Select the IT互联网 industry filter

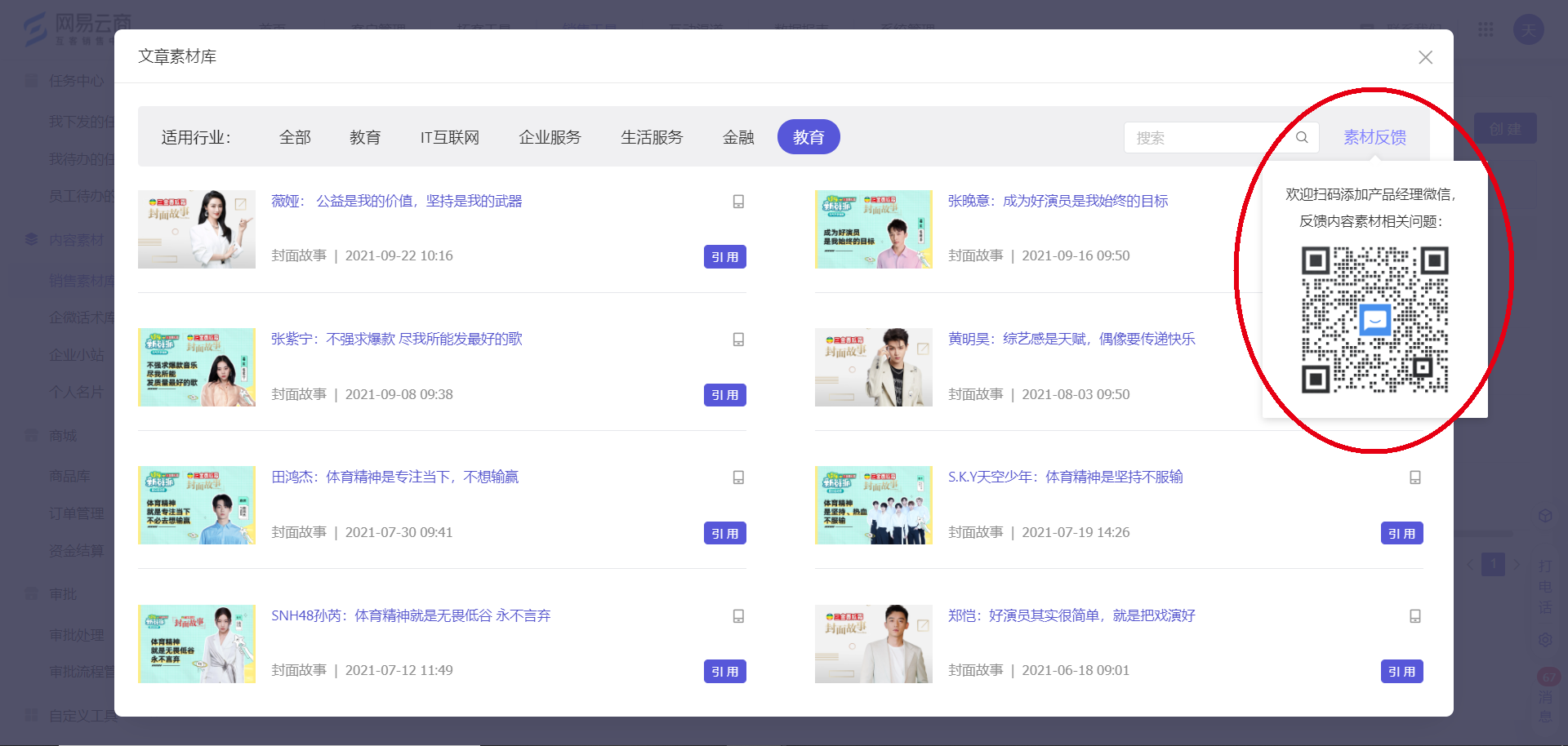click(450, 137)
